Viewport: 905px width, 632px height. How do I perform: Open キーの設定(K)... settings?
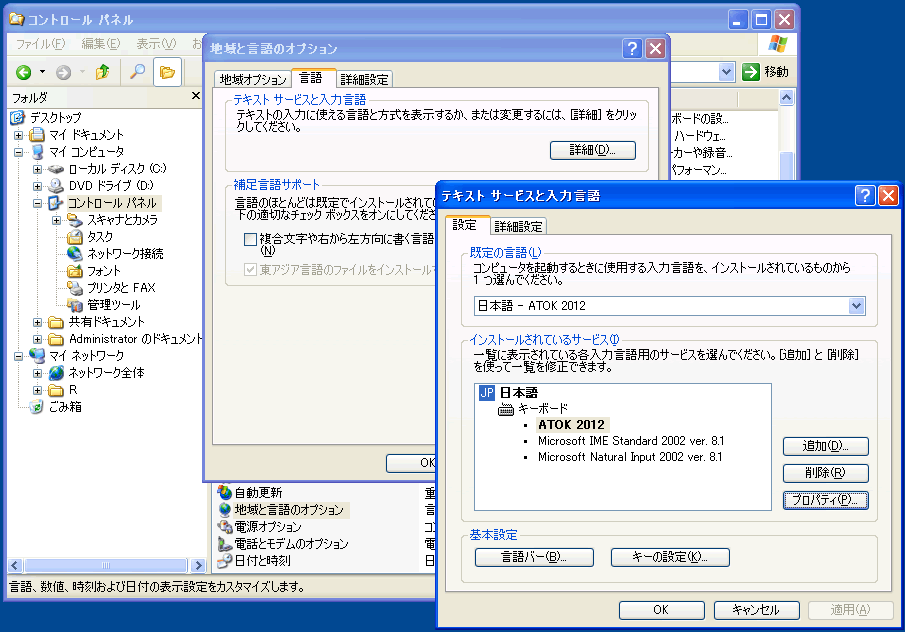[x=670, y=558]
